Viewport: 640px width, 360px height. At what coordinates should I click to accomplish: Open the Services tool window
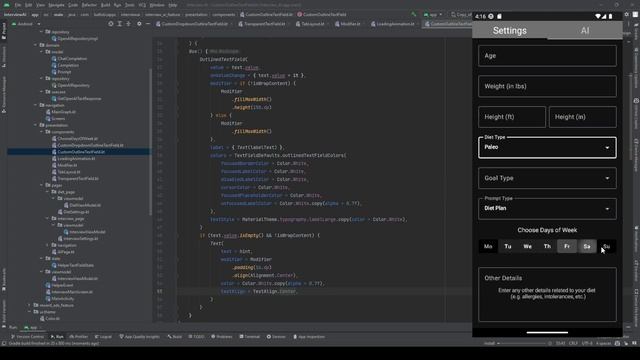point(276,337)
